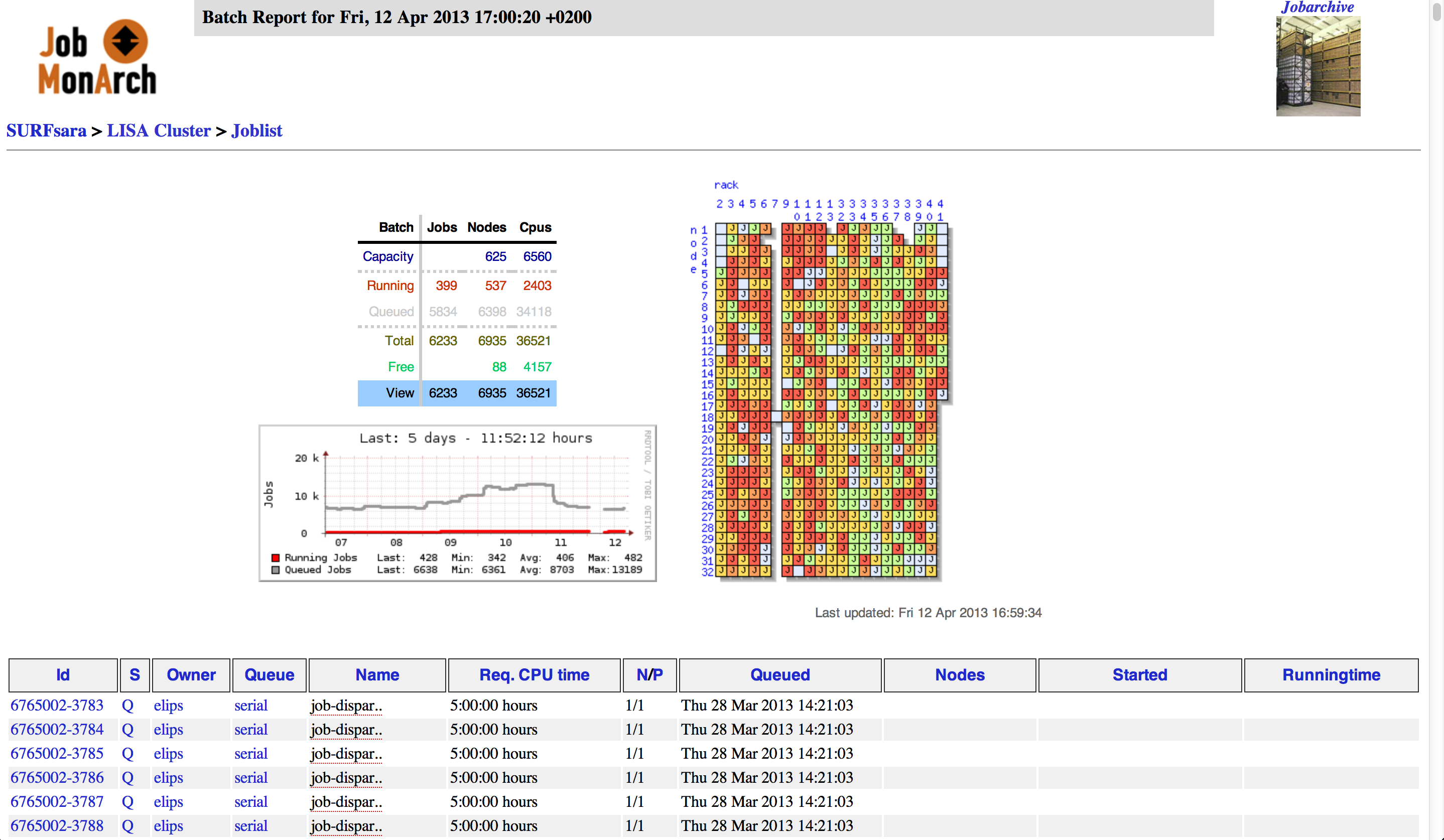Open the serial queue link for job 6765002-3784

click(250, 730)
